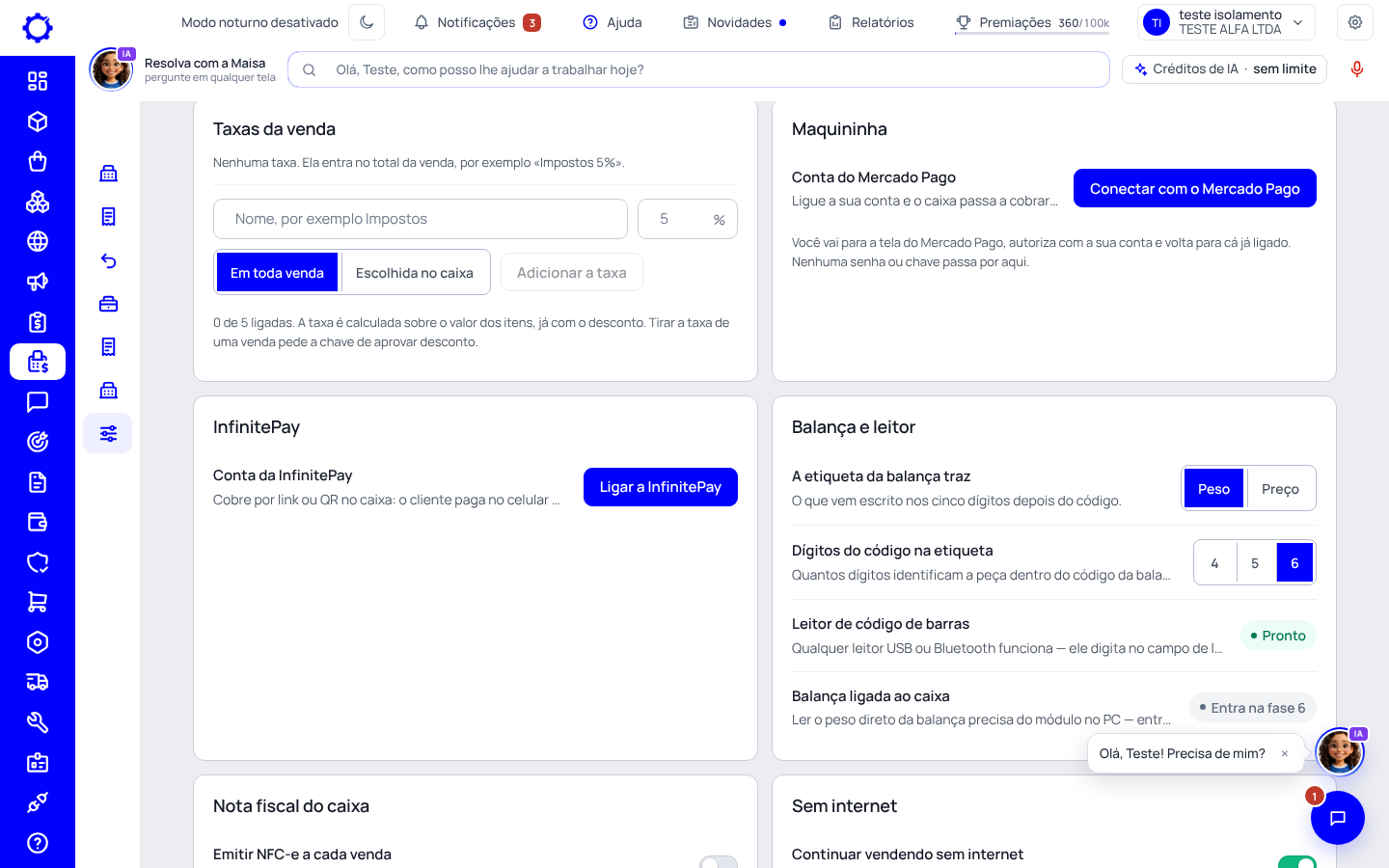Click the Maisa assistant search field
1389x868 pixels.
click(698, 69)
